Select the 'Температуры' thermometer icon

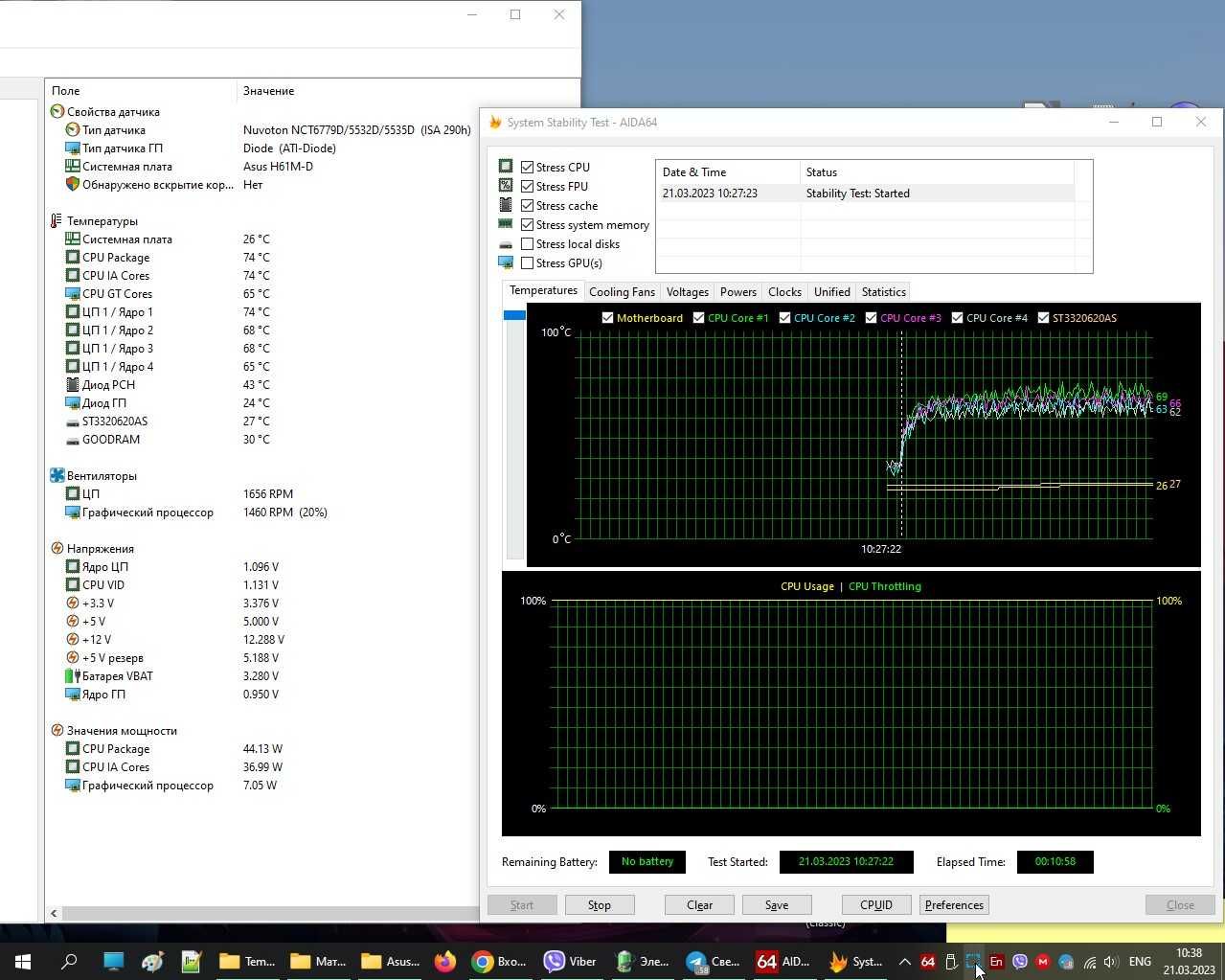(57, 220)
